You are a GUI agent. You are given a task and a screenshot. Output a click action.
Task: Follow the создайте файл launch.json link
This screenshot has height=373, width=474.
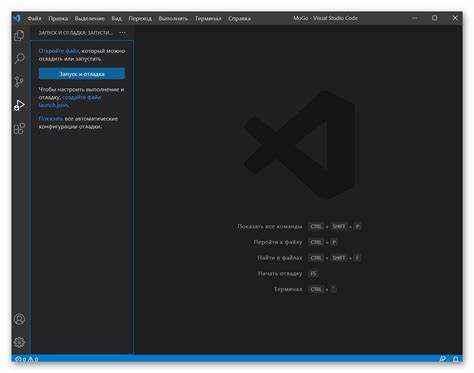[x=70, y=101]
